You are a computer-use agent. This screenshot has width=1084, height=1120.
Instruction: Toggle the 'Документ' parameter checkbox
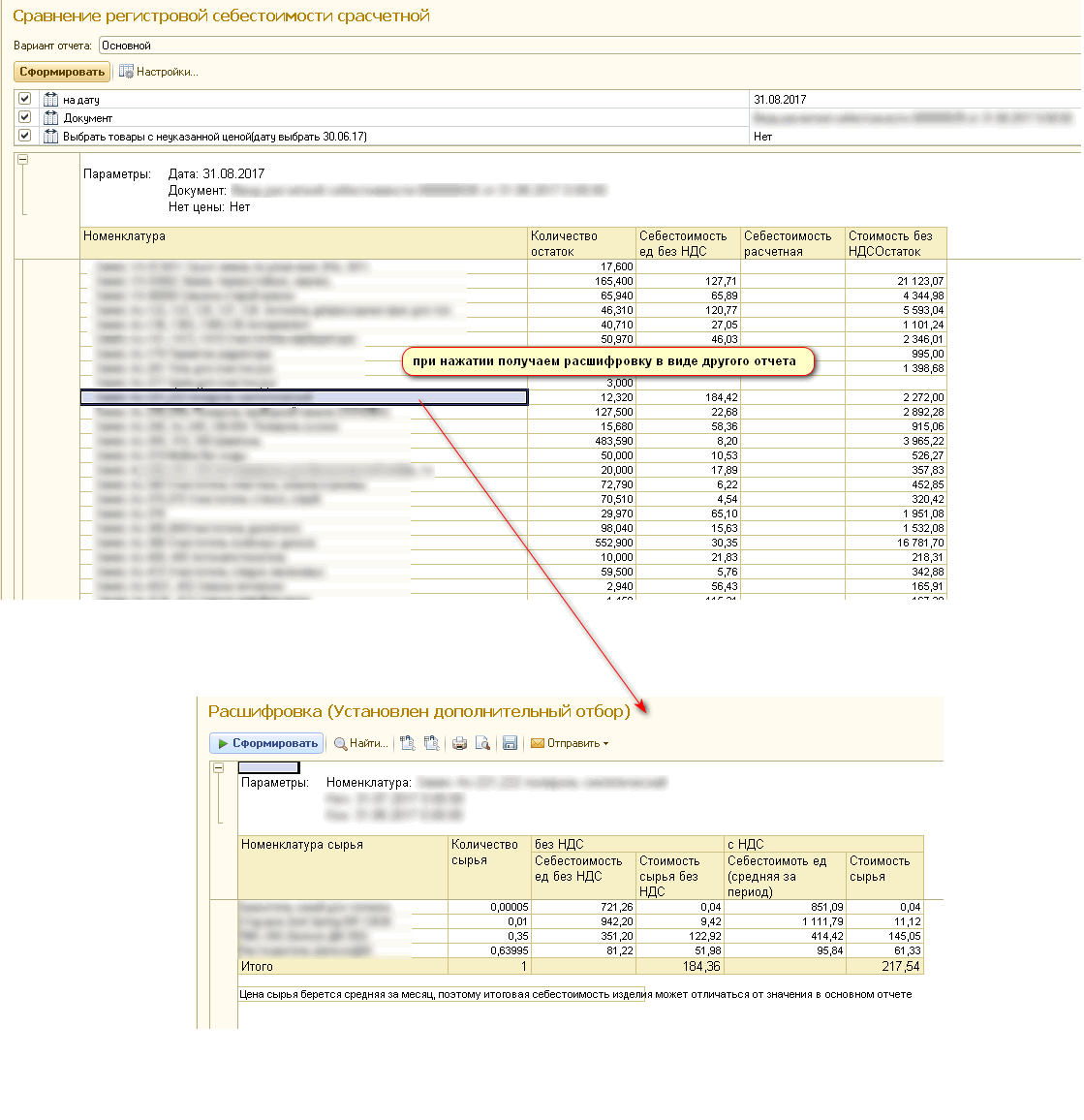[25, 117]
